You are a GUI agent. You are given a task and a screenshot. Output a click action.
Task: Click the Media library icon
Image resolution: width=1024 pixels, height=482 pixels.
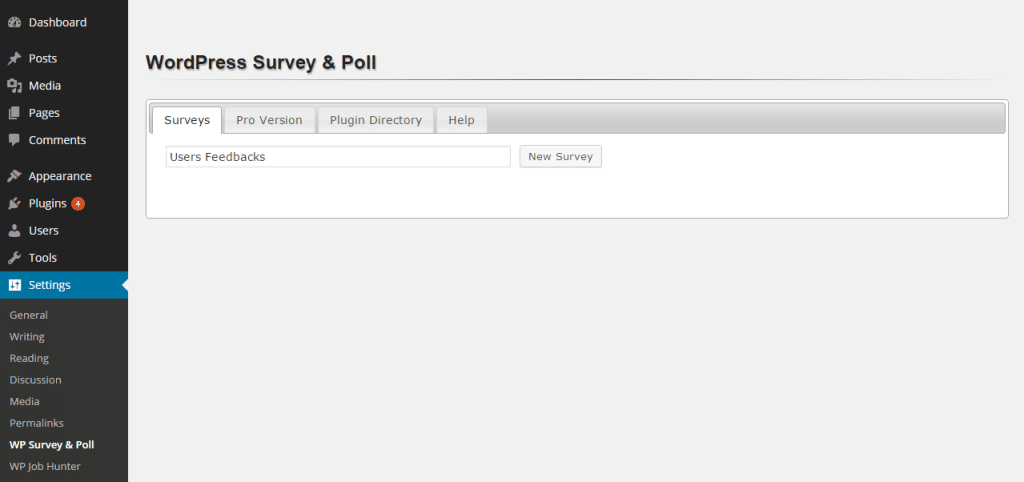click(x=14, y=86)
